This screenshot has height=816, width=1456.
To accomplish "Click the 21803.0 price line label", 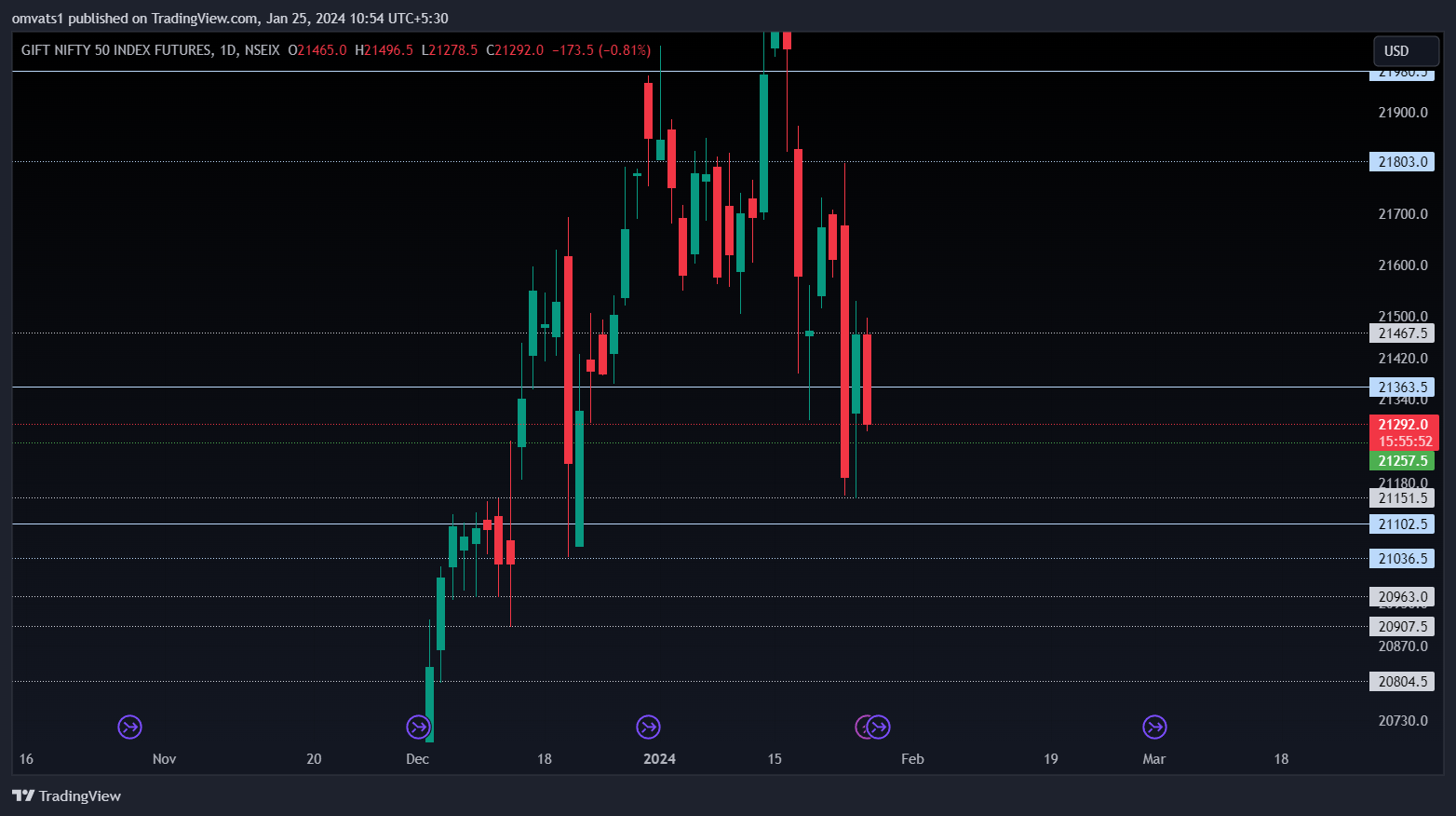I will (1402, 162).
